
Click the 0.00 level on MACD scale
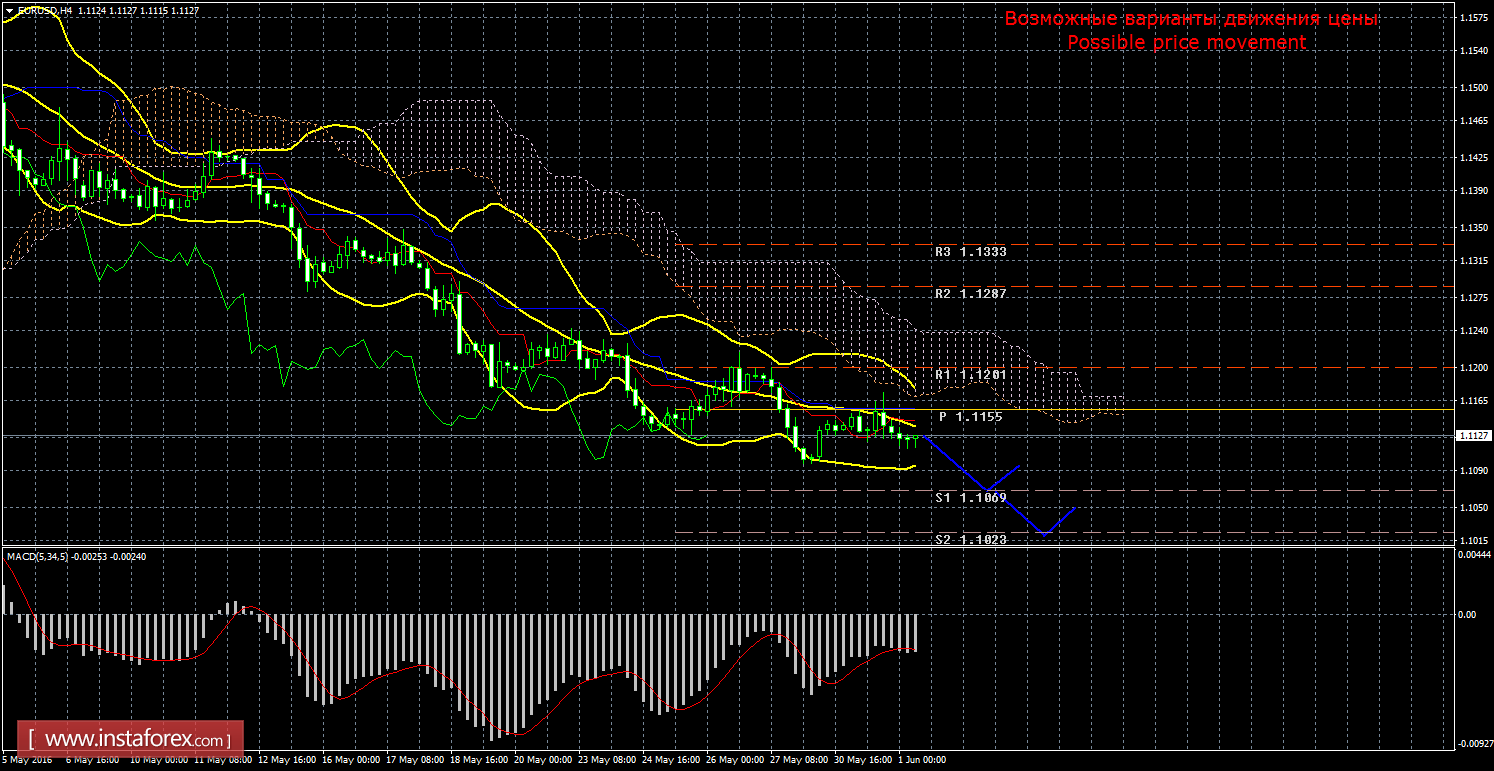[1465, 615]
